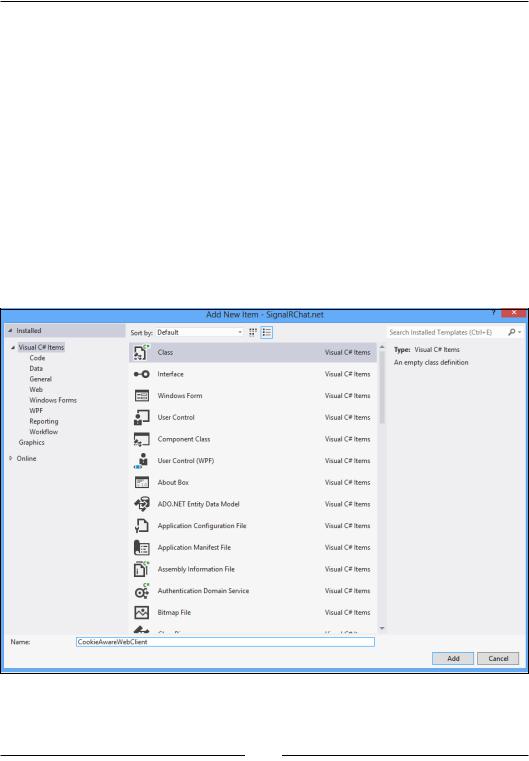
Task: Select the General category
Action: tap(40, 379)
